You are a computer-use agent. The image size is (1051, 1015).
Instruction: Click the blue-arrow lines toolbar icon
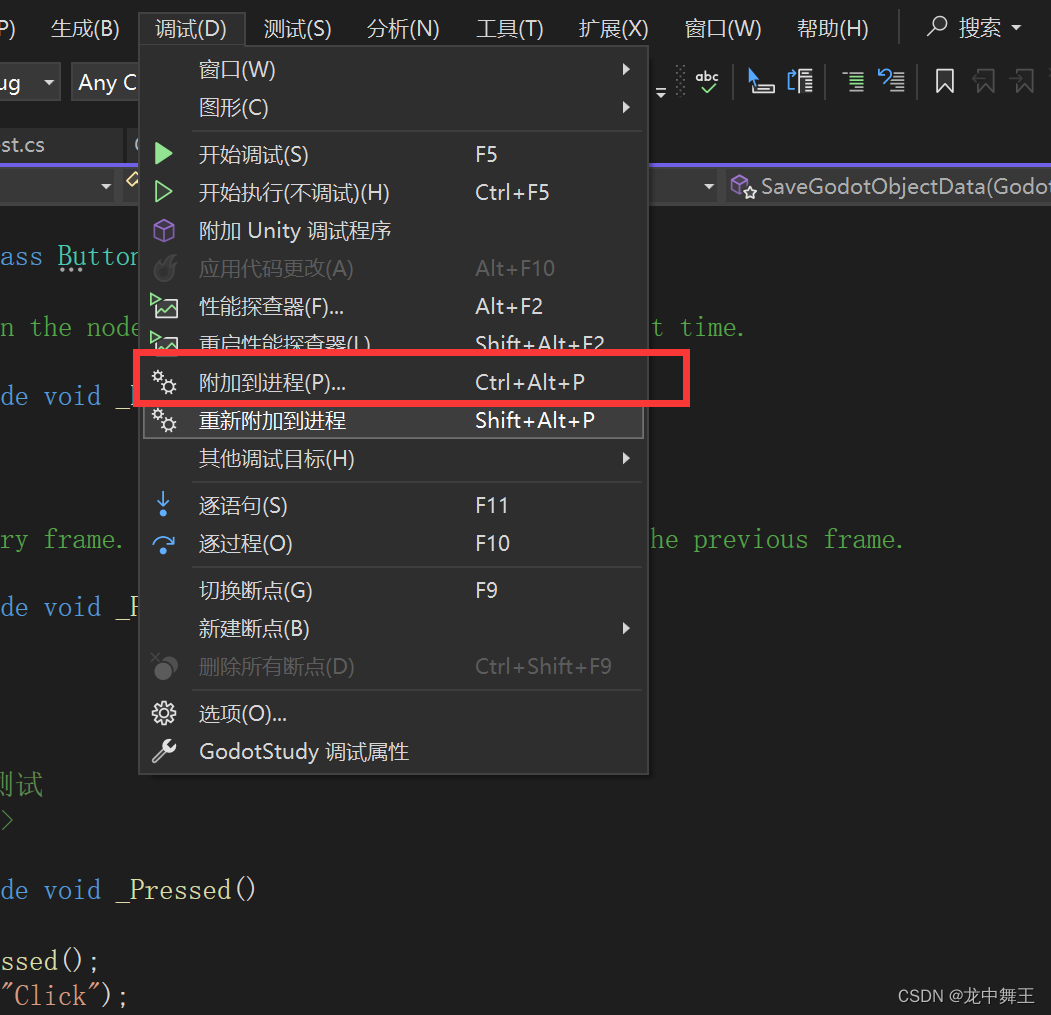[x=891, y=82]
